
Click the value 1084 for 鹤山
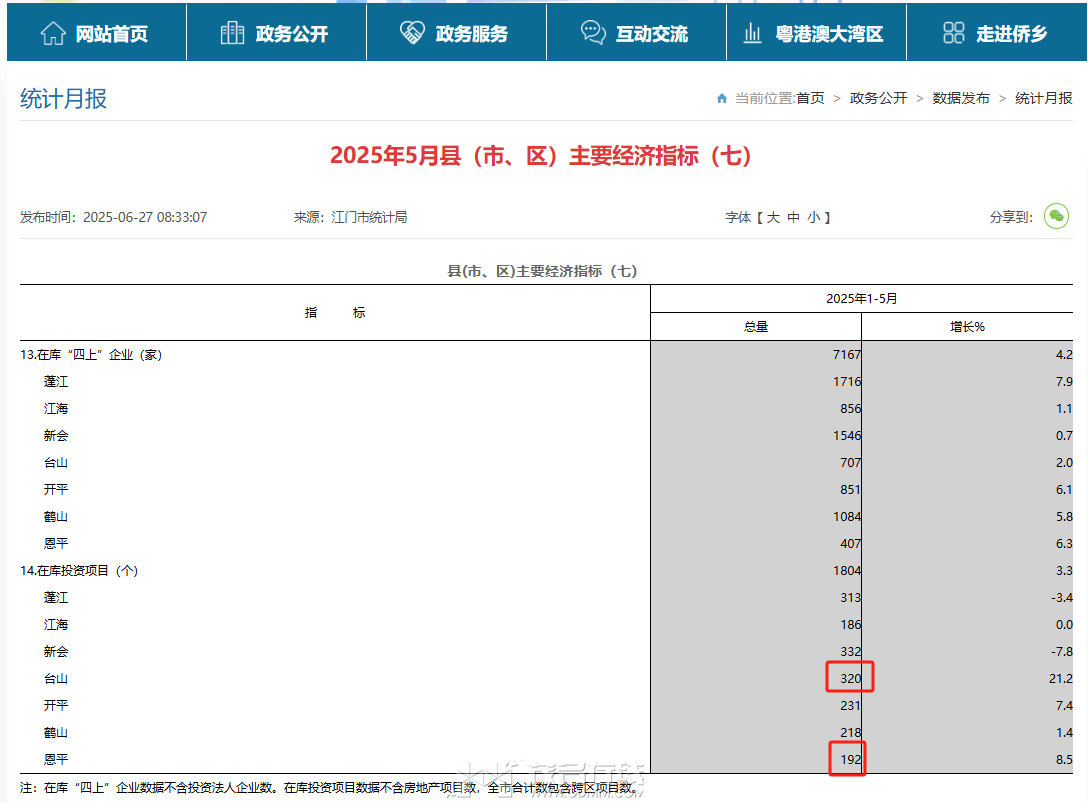coord(847,516)
